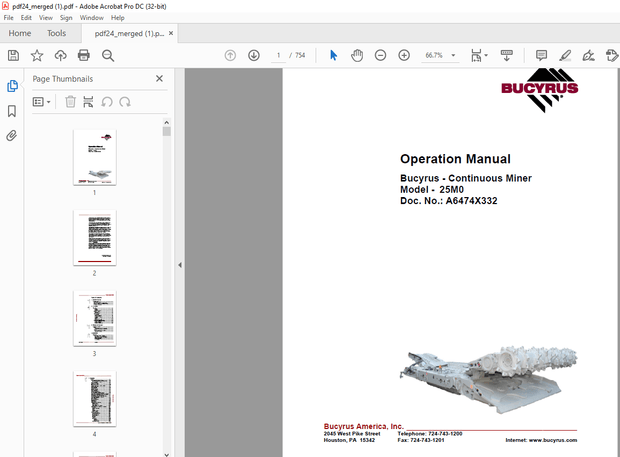Close the Page Thumbnails panel

pos(159,78)
